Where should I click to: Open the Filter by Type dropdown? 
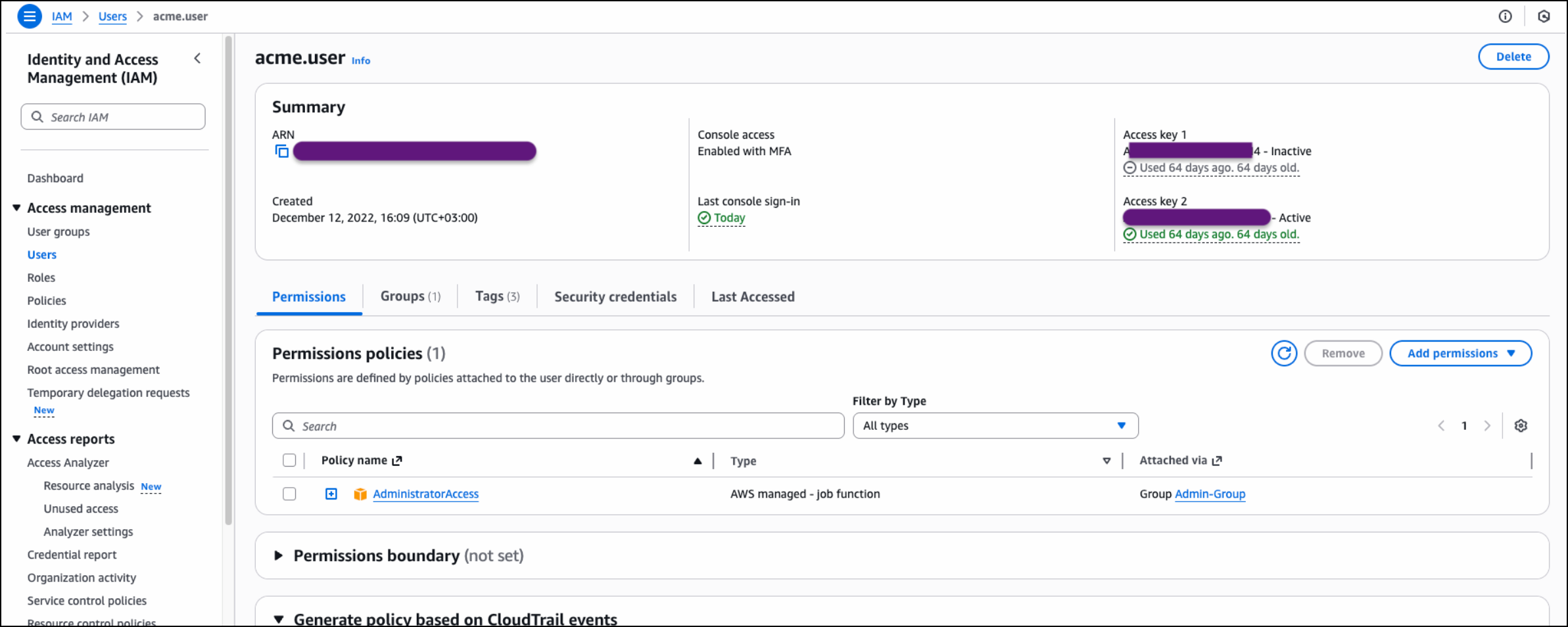(x=995, y=426)
